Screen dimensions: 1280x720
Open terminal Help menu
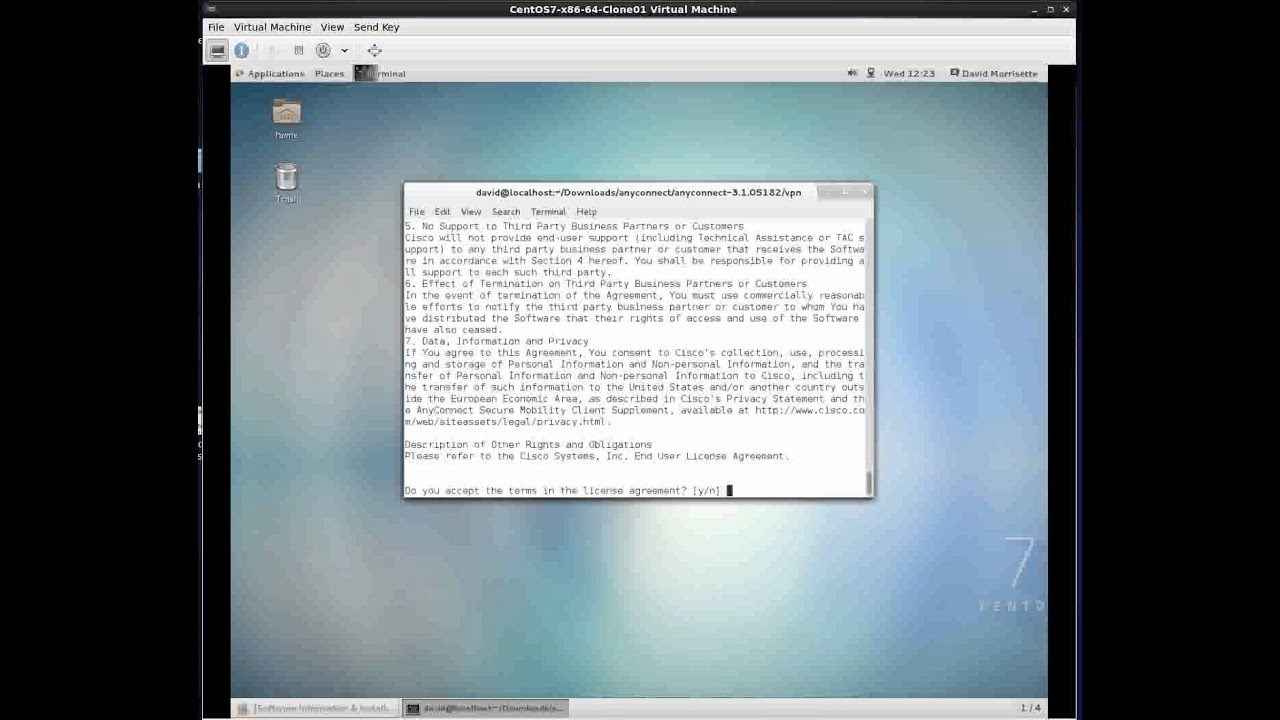point(586,212)
